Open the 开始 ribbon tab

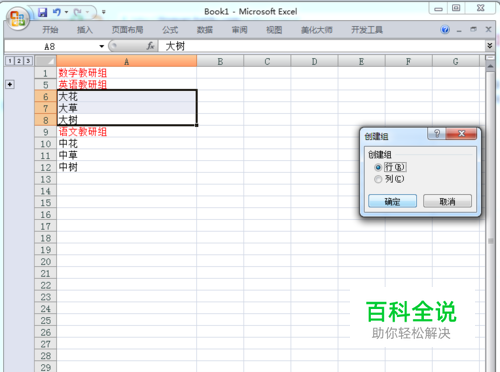click(50, 30)
